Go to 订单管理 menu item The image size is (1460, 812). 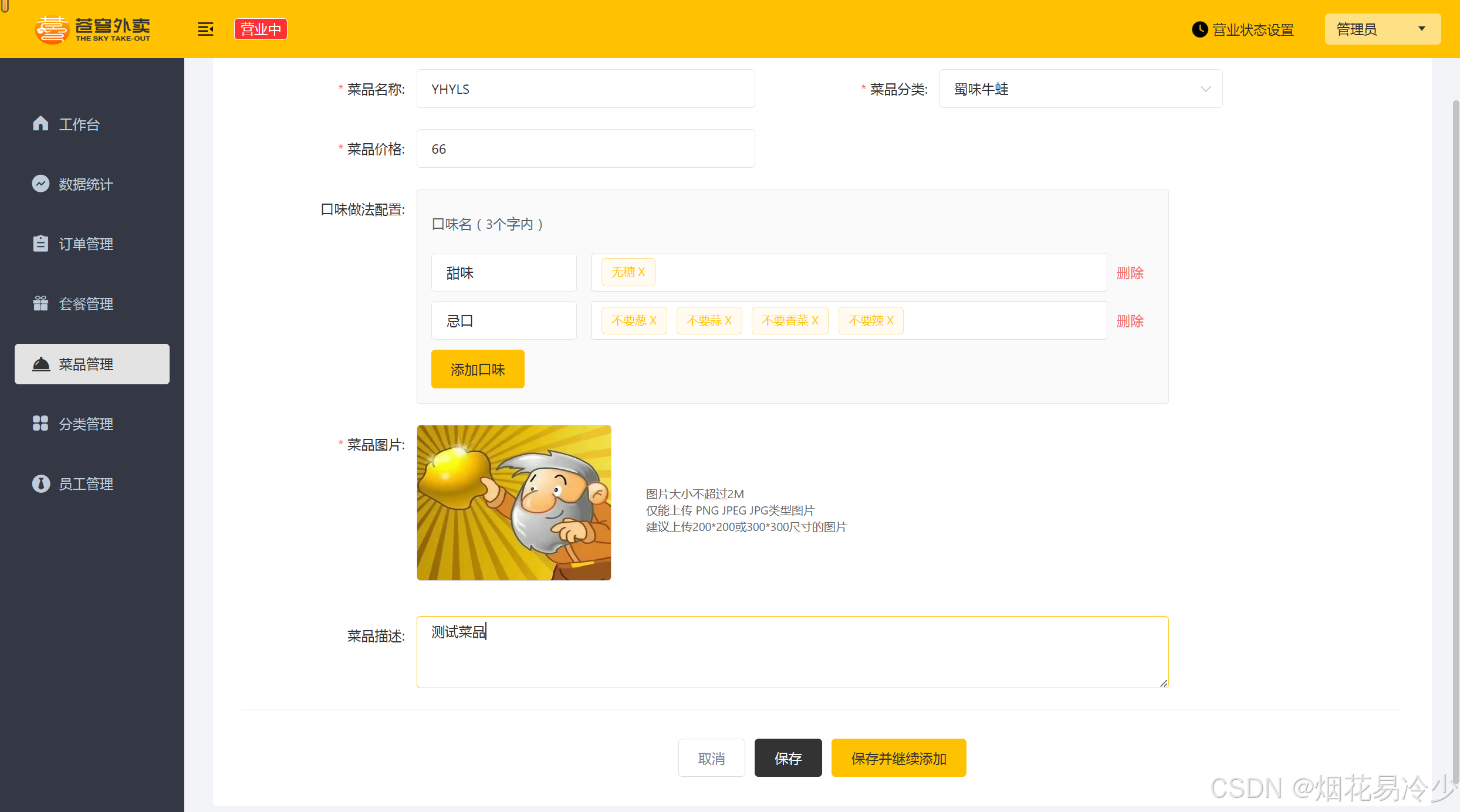[86, 244]
